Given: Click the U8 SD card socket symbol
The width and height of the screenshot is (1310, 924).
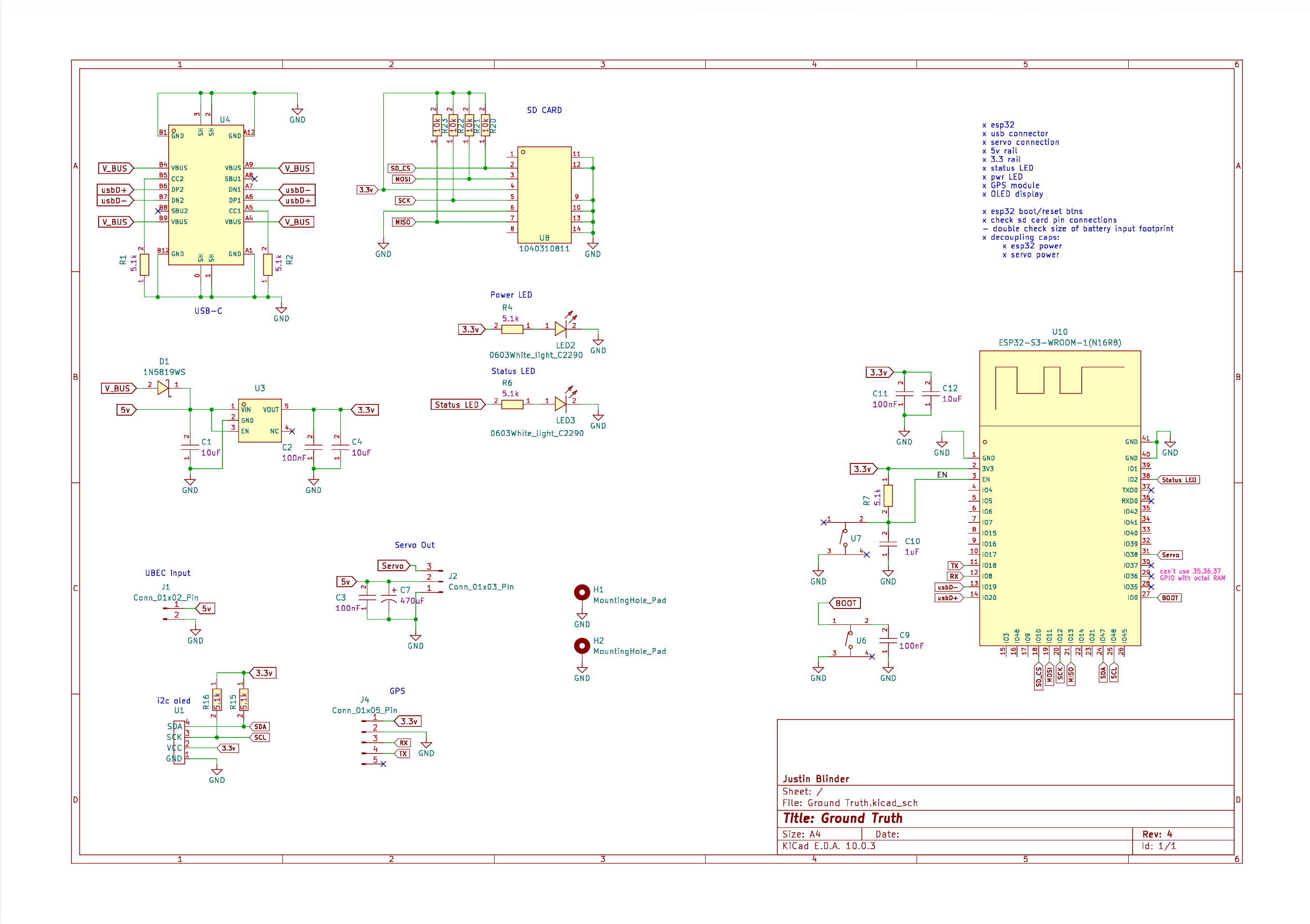Looking at the screenshot, I should click(x=544, y=195).
